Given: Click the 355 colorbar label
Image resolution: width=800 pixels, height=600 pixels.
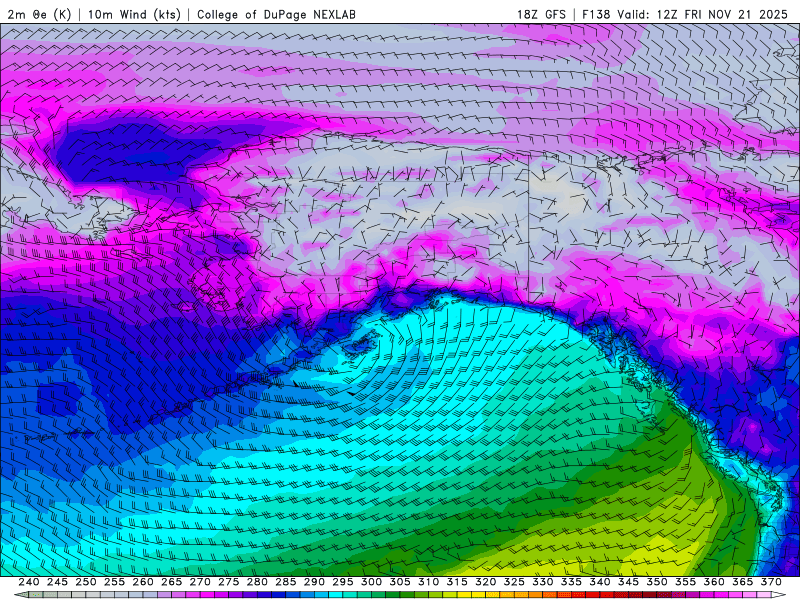Looking at the screenshot, I should pos(686,582).
